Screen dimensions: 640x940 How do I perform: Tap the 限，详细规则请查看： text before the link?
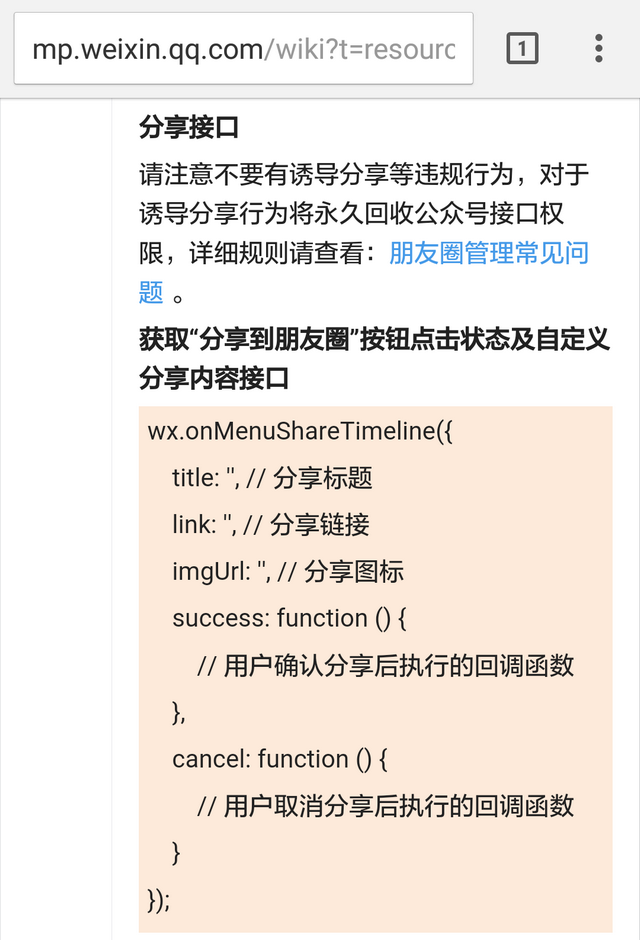pyautogui.click(x=262, y=253)
